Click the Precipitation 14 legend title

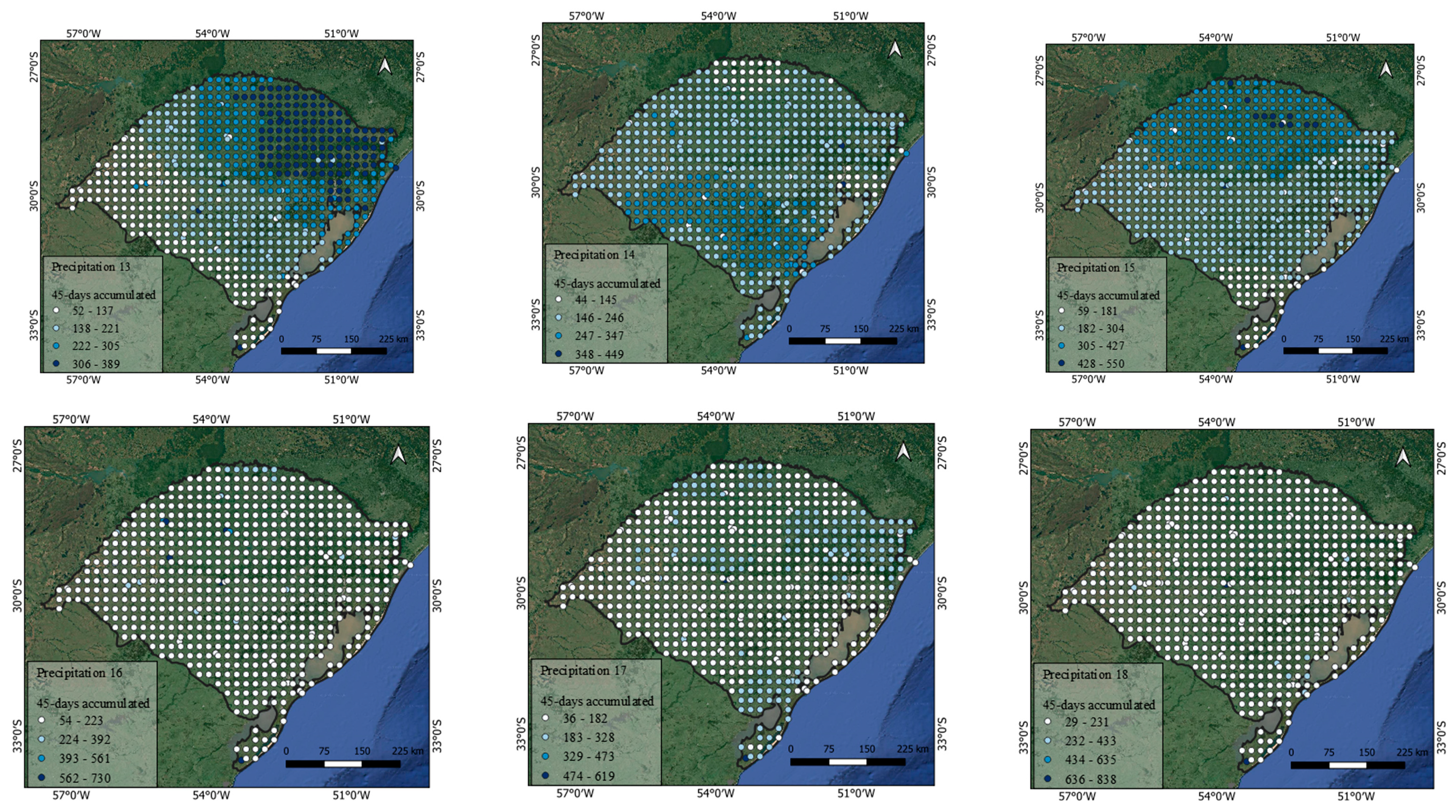(x=594, y=255)
